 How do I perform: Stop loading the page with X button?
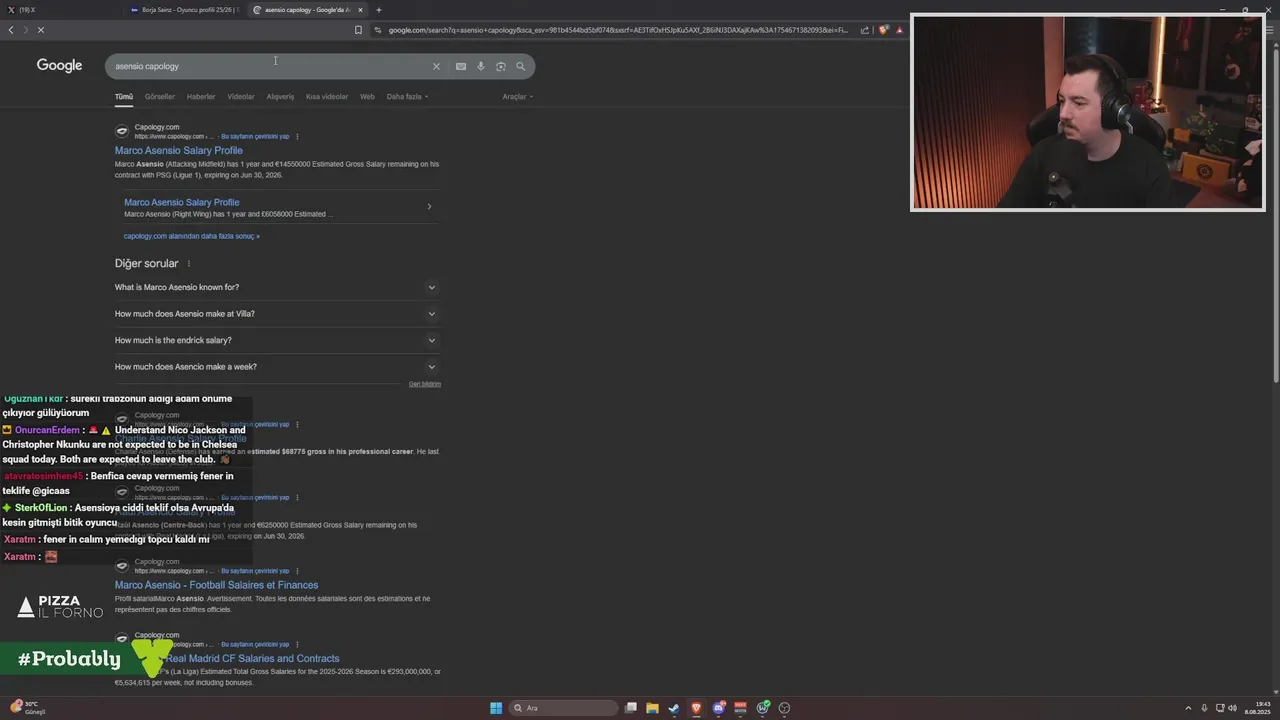click(x=41, y=30)
